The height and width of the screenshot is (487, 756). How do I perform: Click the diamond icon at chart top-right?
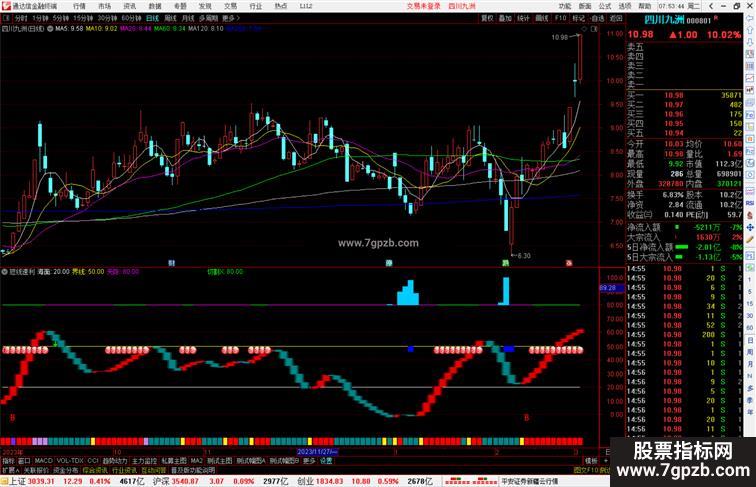click(x=585, y=29)
